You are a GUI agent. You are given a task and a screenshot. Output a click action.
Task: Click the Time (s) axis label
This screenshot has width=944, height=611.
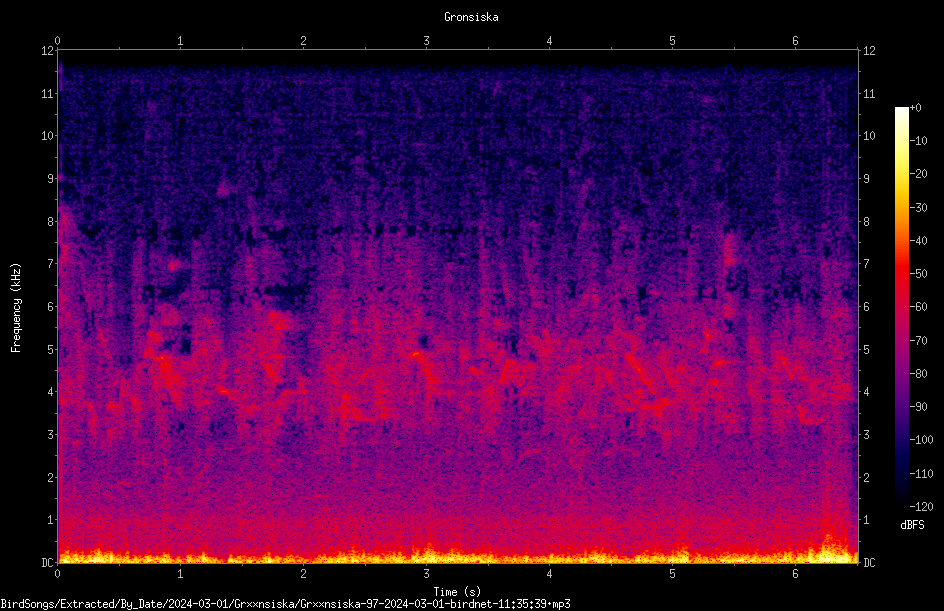[x=457, y=592]
